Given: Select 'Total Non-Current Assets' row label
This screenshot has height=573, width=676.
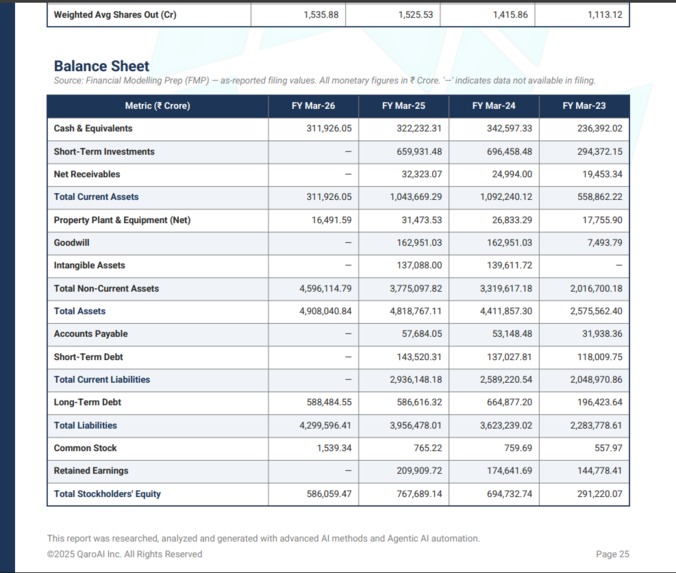Looking at the screenshot, I should (106, 289).
